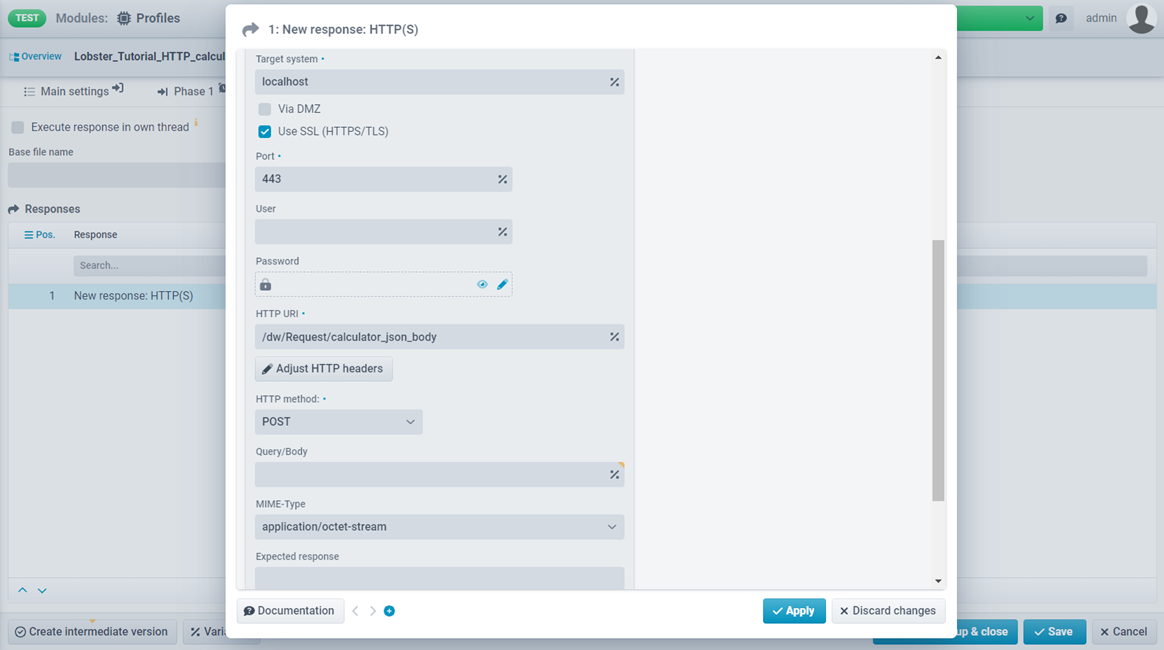Click Adjust HTTP headers button
This screenshot has height=650, width=1164.
tap(323, 369)
